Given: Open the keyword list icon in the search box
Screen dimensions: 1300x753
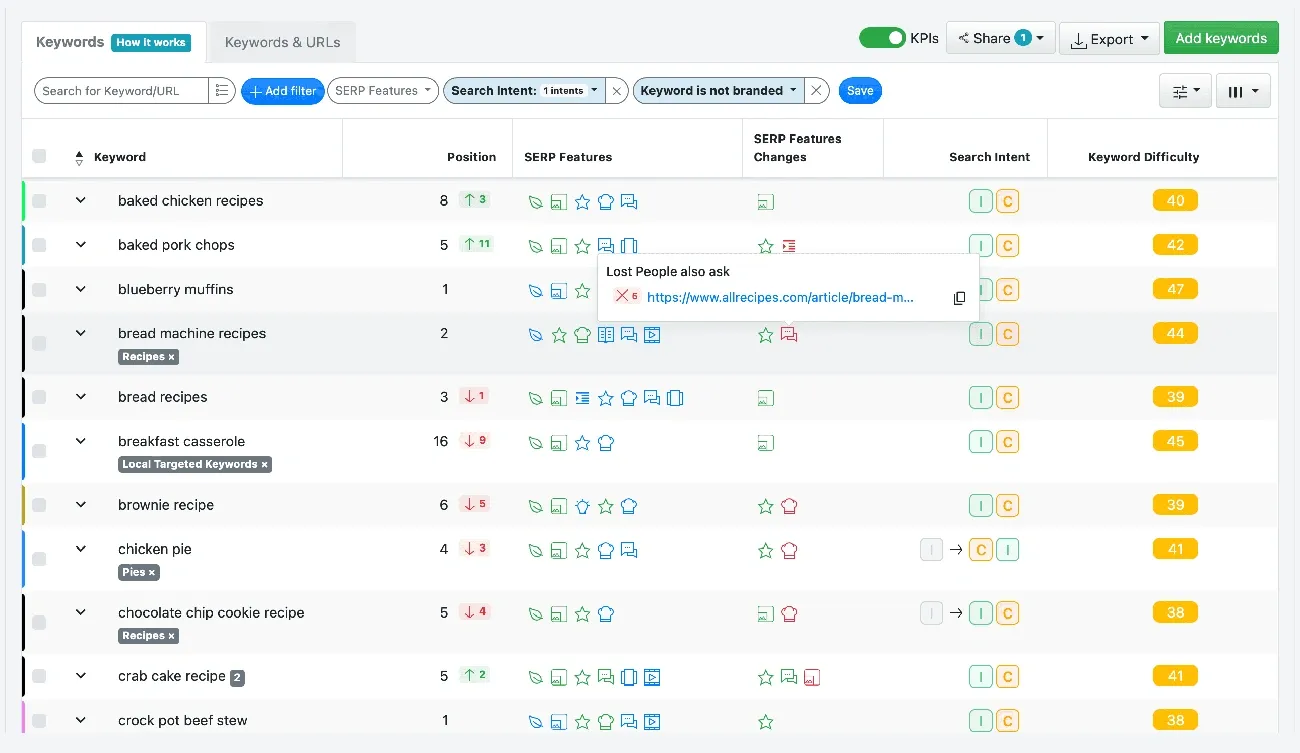Looking at the screenshot, I should tap(222, 91).
